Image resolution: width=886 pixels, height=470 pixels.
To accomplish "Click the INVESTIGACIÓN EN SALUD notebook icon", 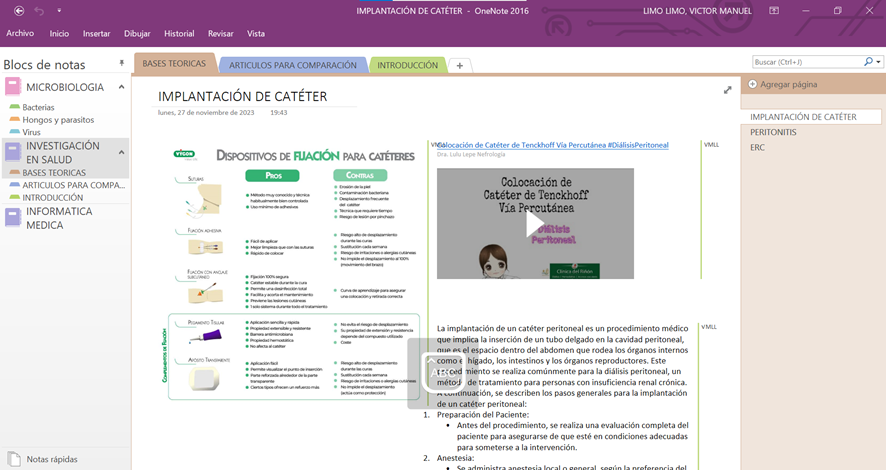I will tap(13, 152).
